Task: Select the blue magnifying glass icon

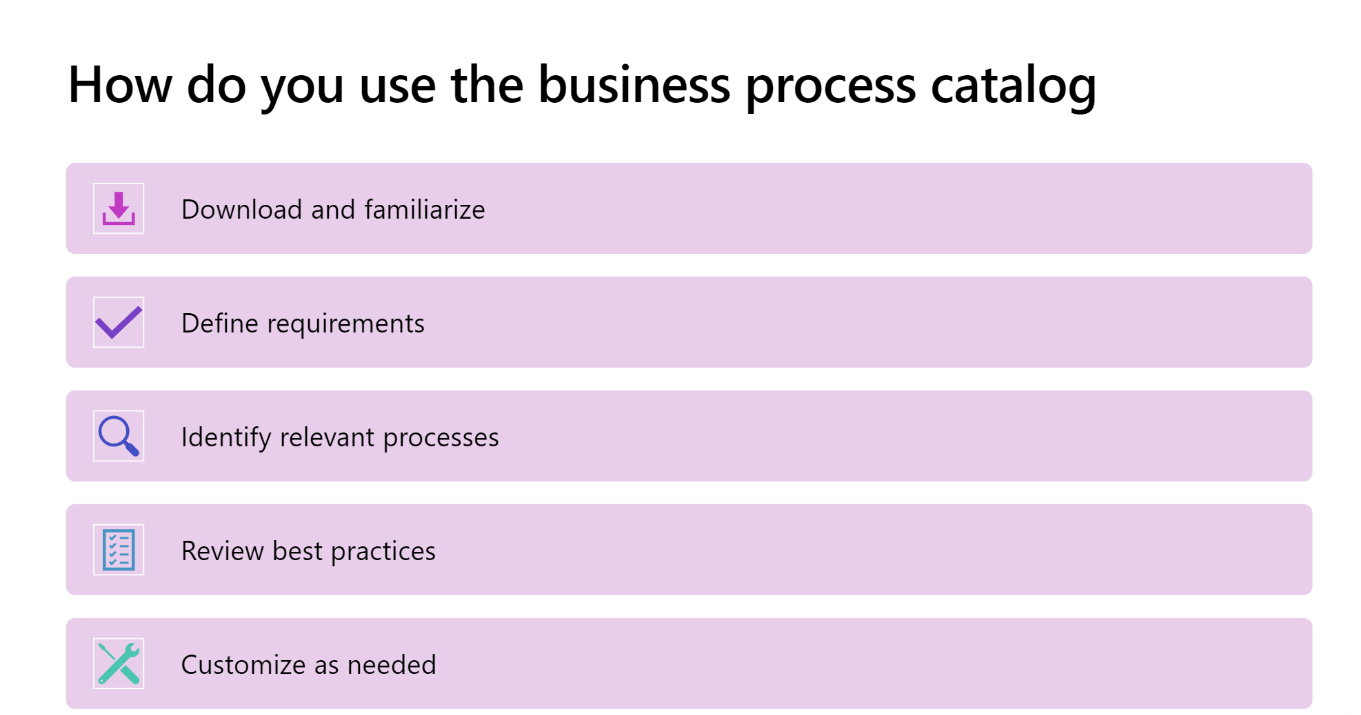Action: (118, 436)
